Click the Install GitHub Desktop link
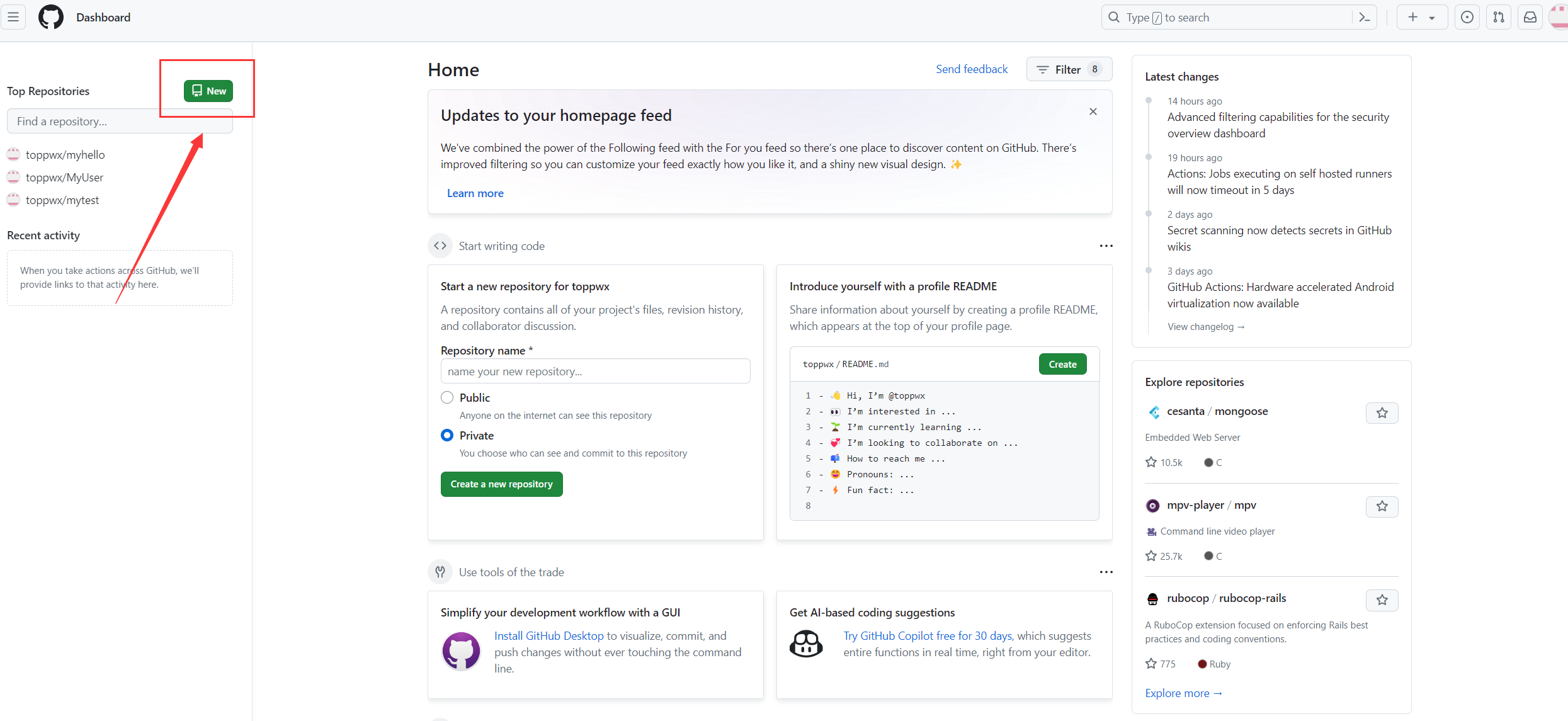1568x721 pixels. 549,636
